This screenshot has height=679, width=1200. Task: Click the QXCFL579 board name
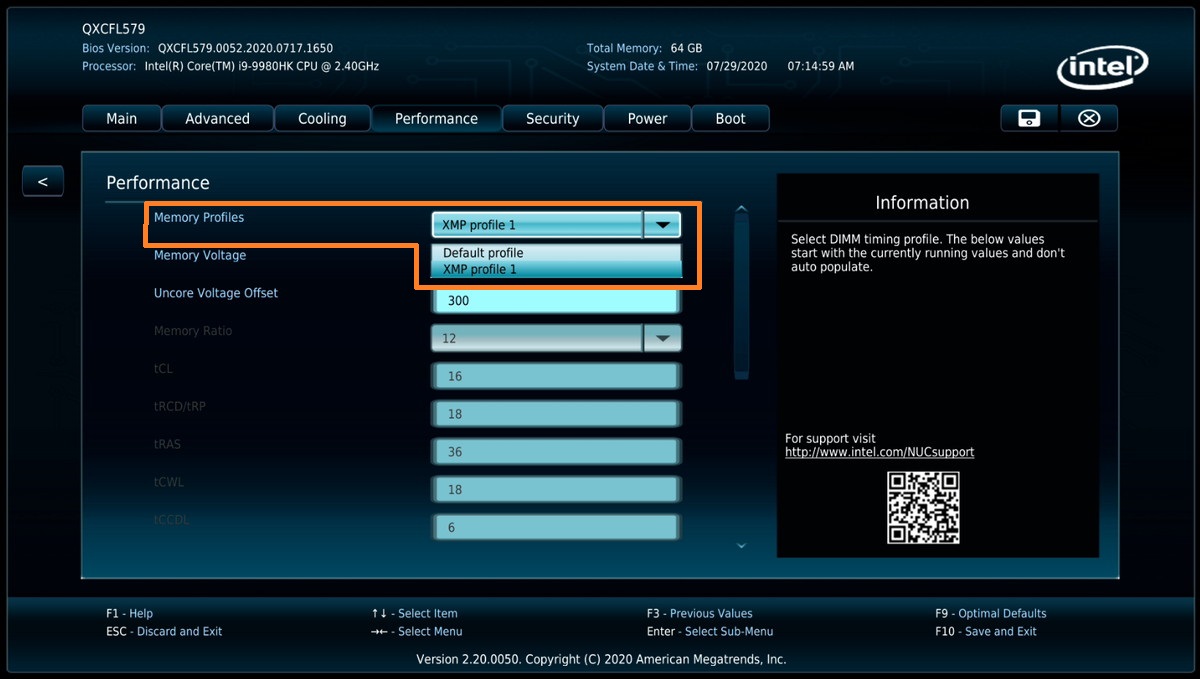(x=113, y=29)
